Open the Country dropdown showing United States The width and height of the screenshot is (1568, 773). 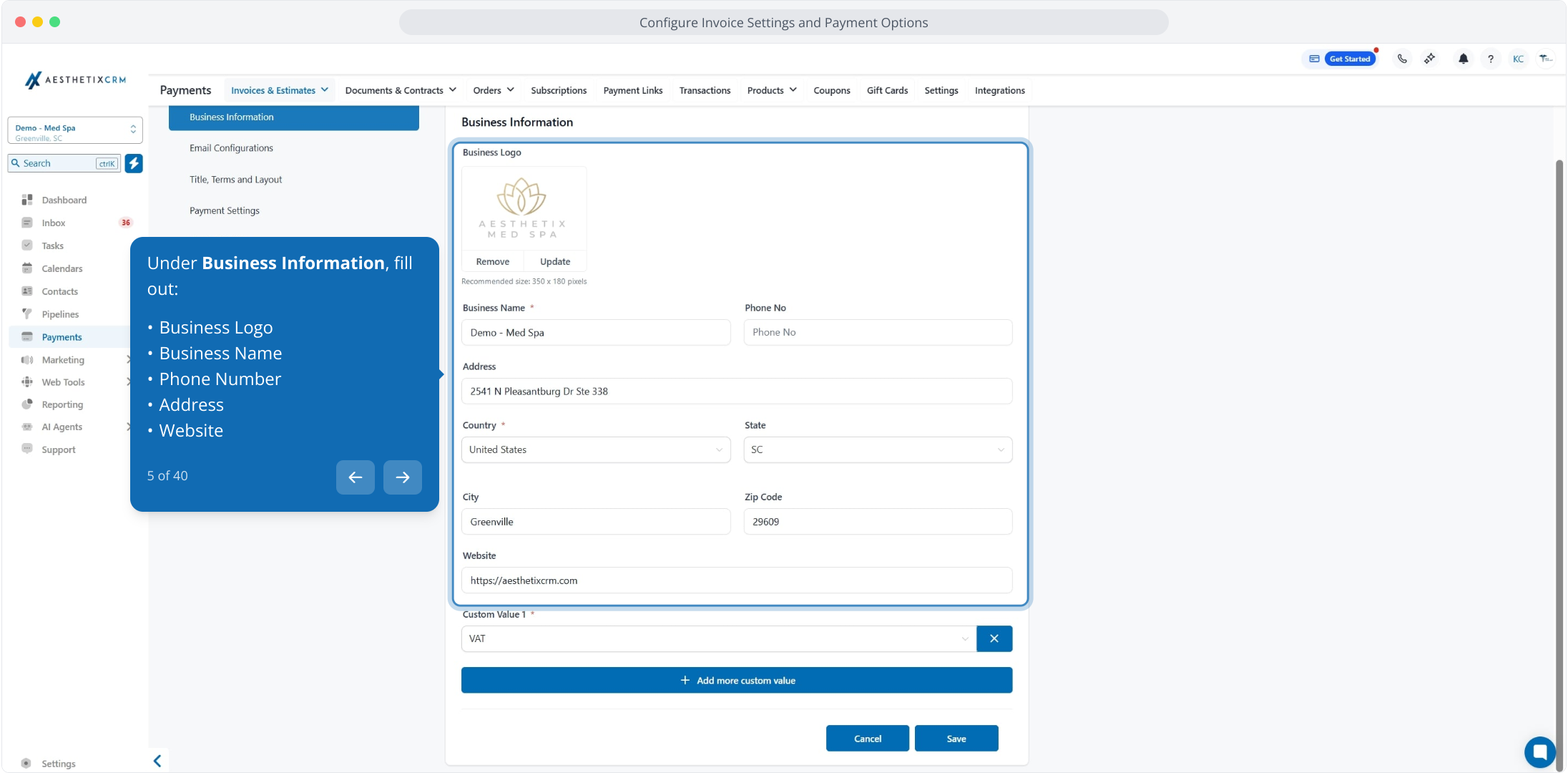(x=595, y=449)
